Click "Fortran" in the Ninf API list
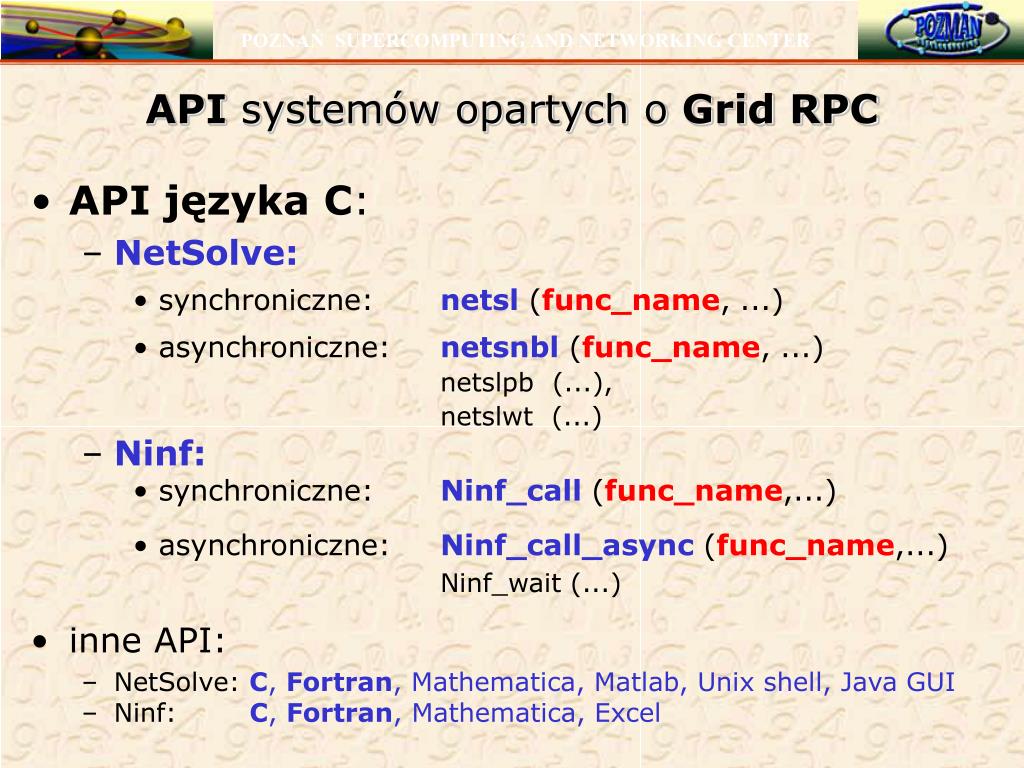The height and width of the screenshot is (768, 1024). (x=340, y=713)
